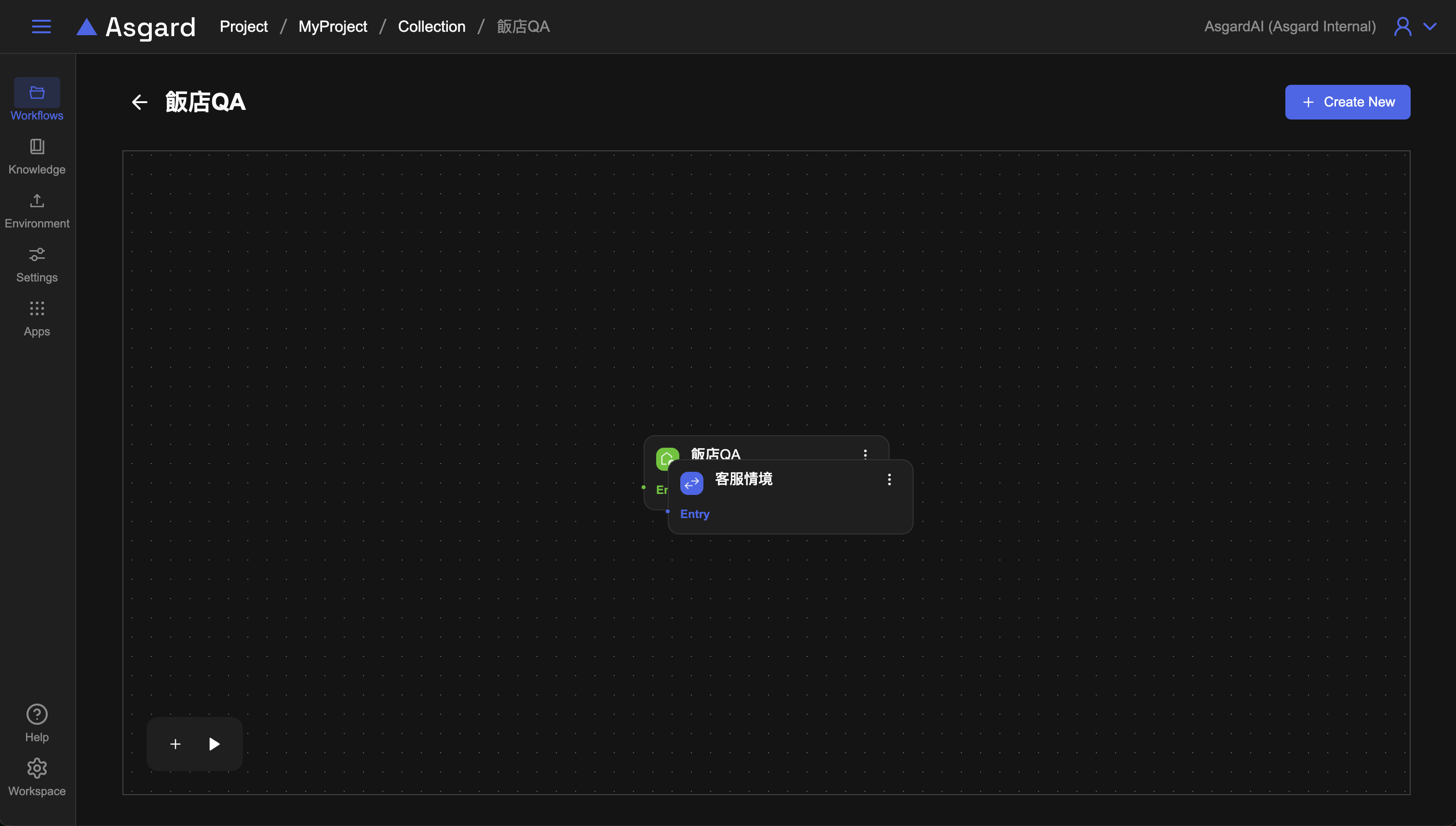Open the Environment section
This screenshot has width=1456, height=826.
37,210
